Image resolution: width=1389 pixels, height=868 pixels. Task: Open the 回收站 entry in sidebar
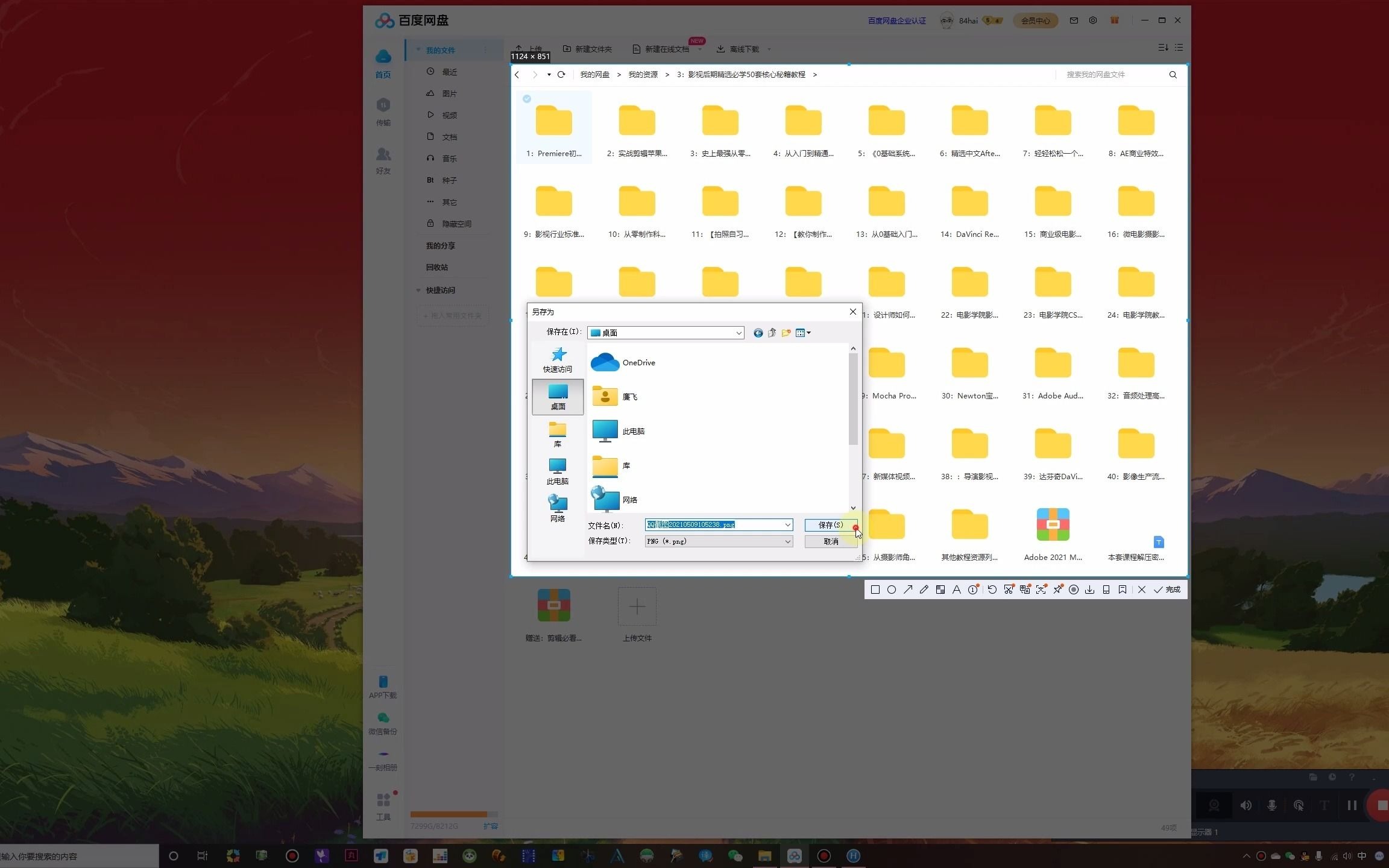pyautogui.click(x=437, y=267)
